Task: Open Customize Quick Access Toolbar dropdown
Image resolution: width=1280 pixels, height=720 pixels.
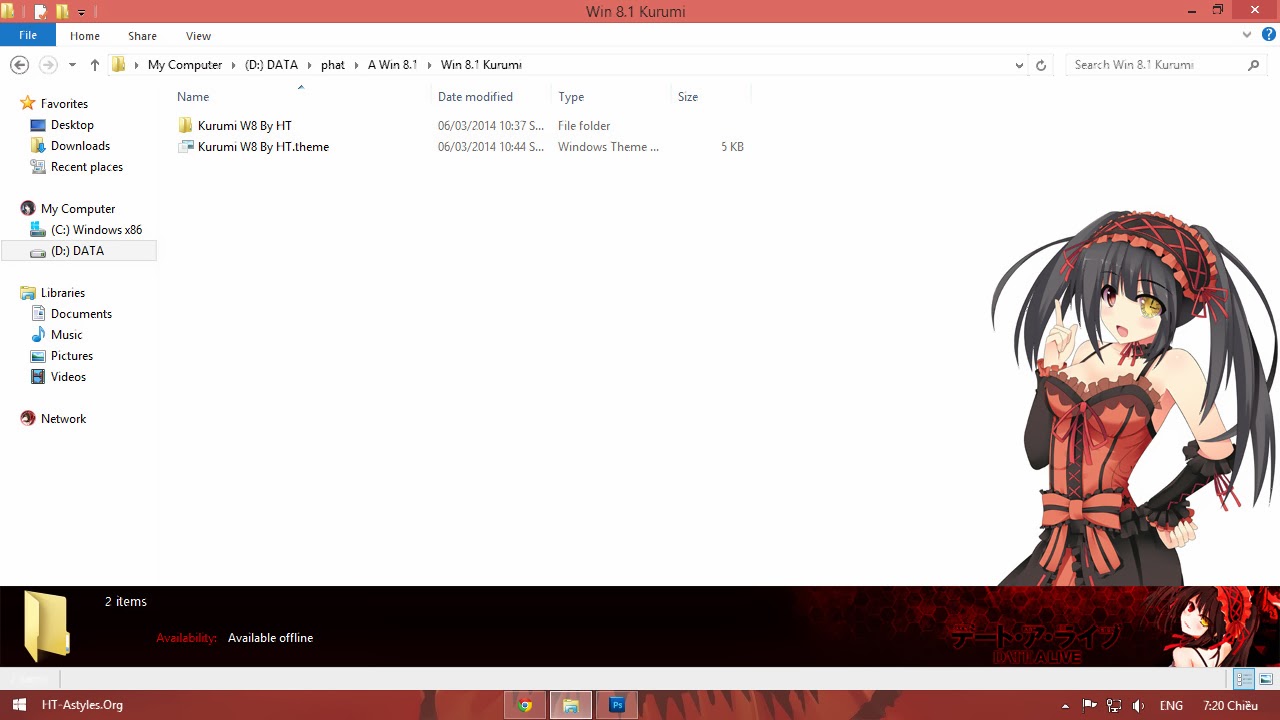Action: point(82,13)
